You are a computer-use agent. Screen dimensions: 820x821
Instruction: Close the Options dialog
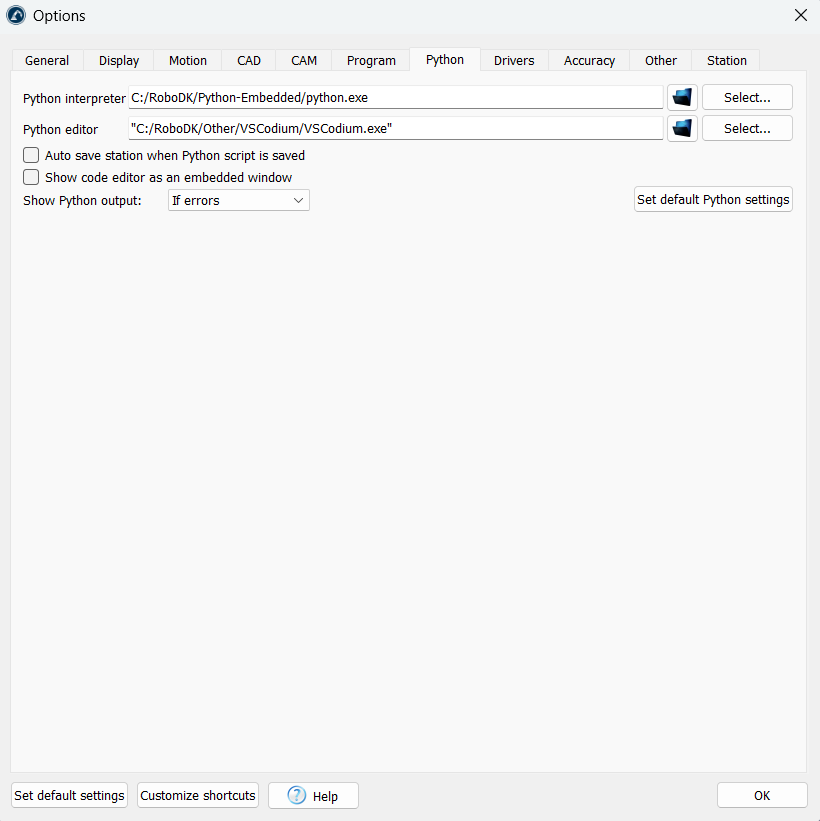click(x=801, y=15)
